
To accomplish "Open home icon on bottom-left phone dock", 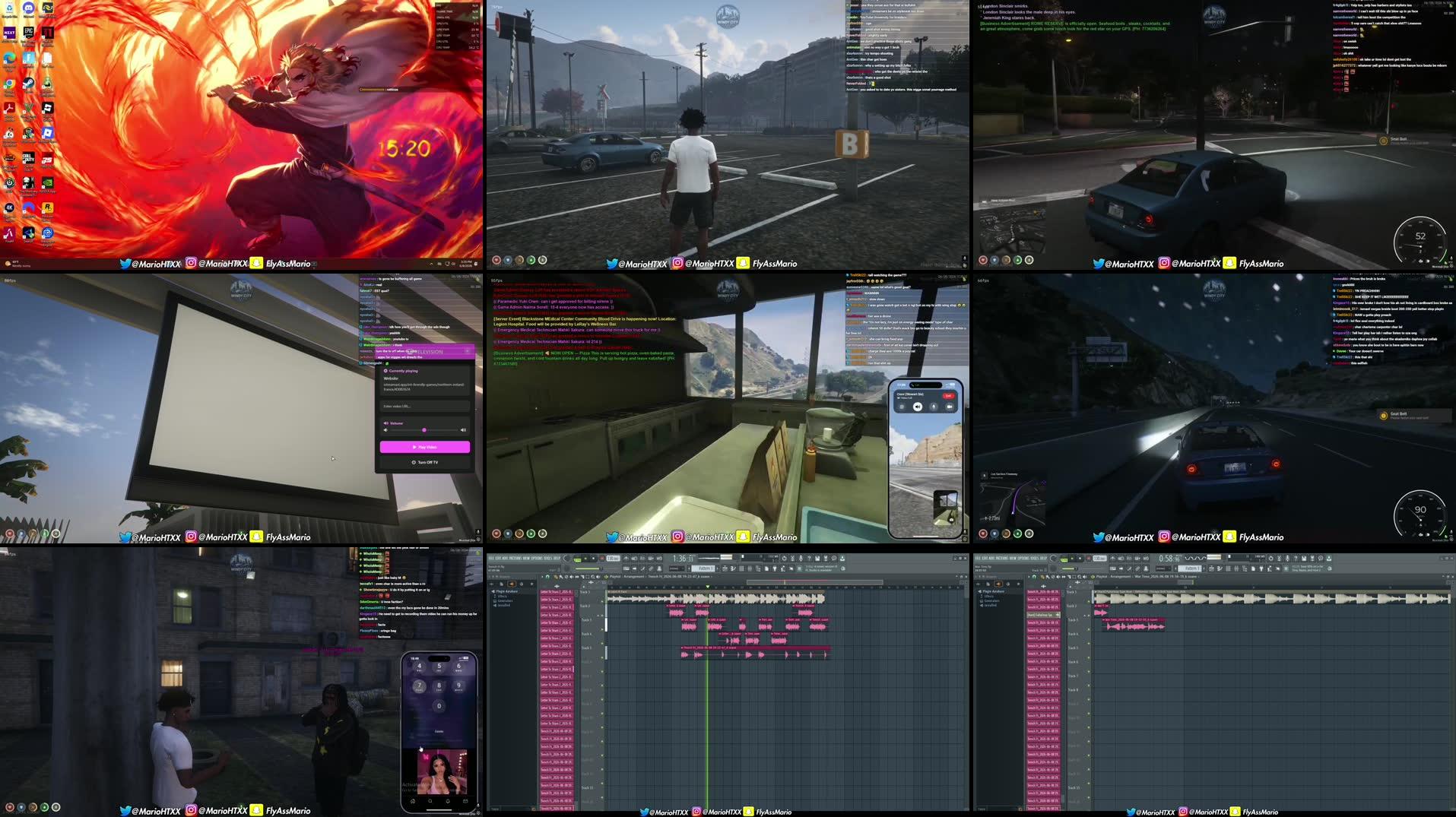I will click(x=413, y=800).
